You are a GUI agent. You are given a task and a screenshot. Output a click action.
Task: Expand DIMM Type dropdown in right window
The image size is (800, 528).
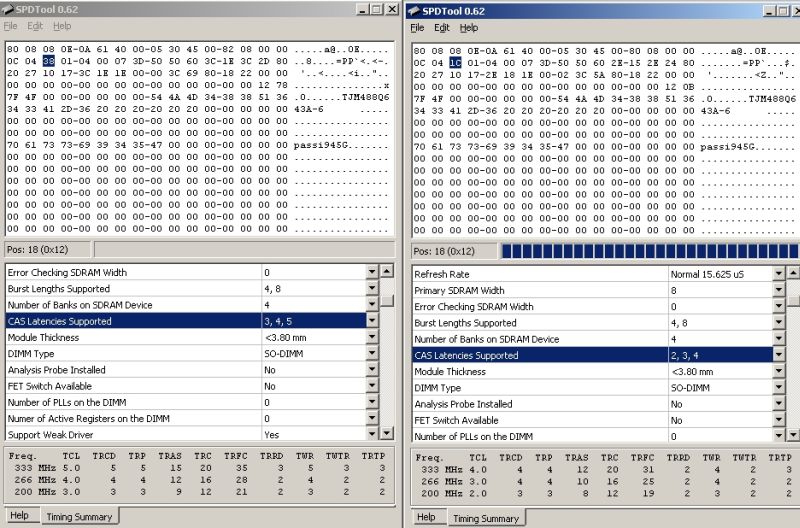coord(779,388)
